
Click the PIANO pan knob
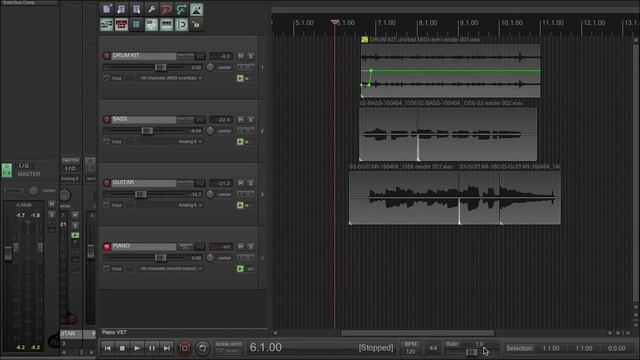point(210,258)
